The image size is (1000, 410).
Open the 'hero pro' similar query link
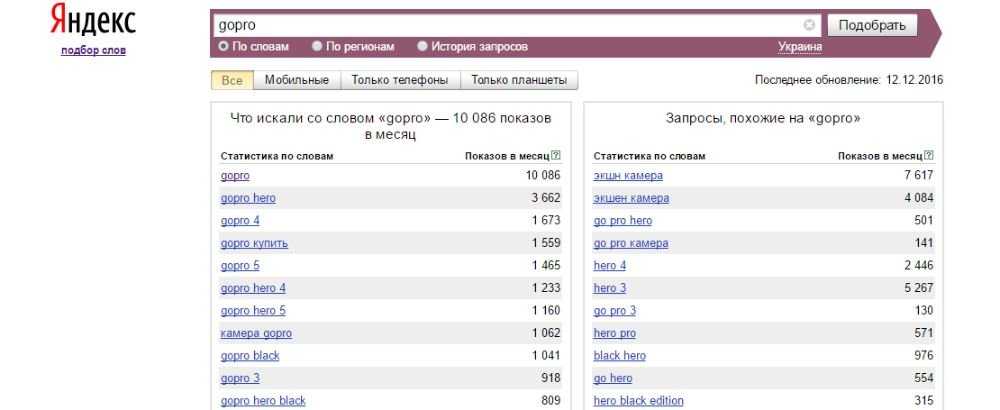[x=614, y=333]
